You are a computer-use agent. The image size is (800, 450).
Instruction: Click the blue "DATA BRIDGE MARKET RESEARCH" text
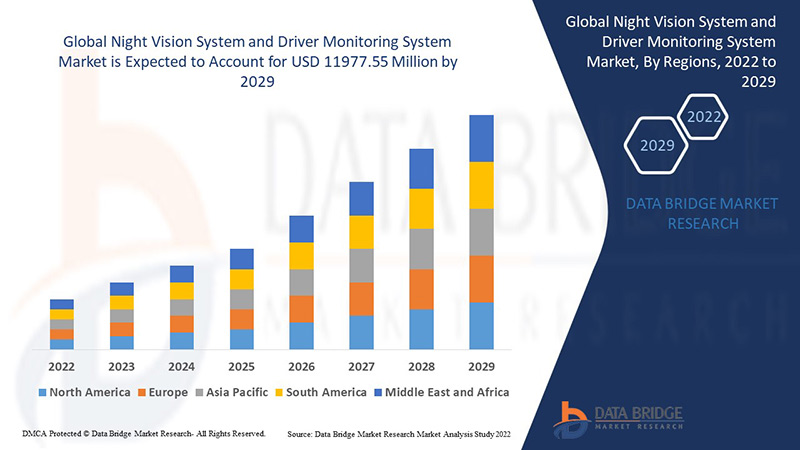701,213
